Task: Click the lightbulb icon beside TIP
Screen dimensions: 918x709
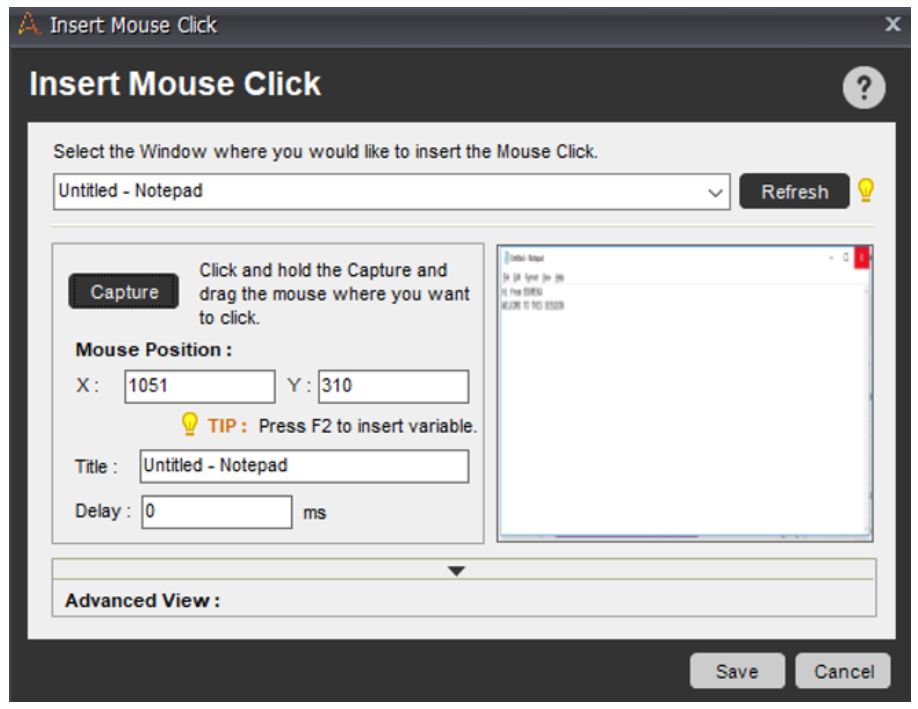Action: pyautogui.click(x=190, y=424)
